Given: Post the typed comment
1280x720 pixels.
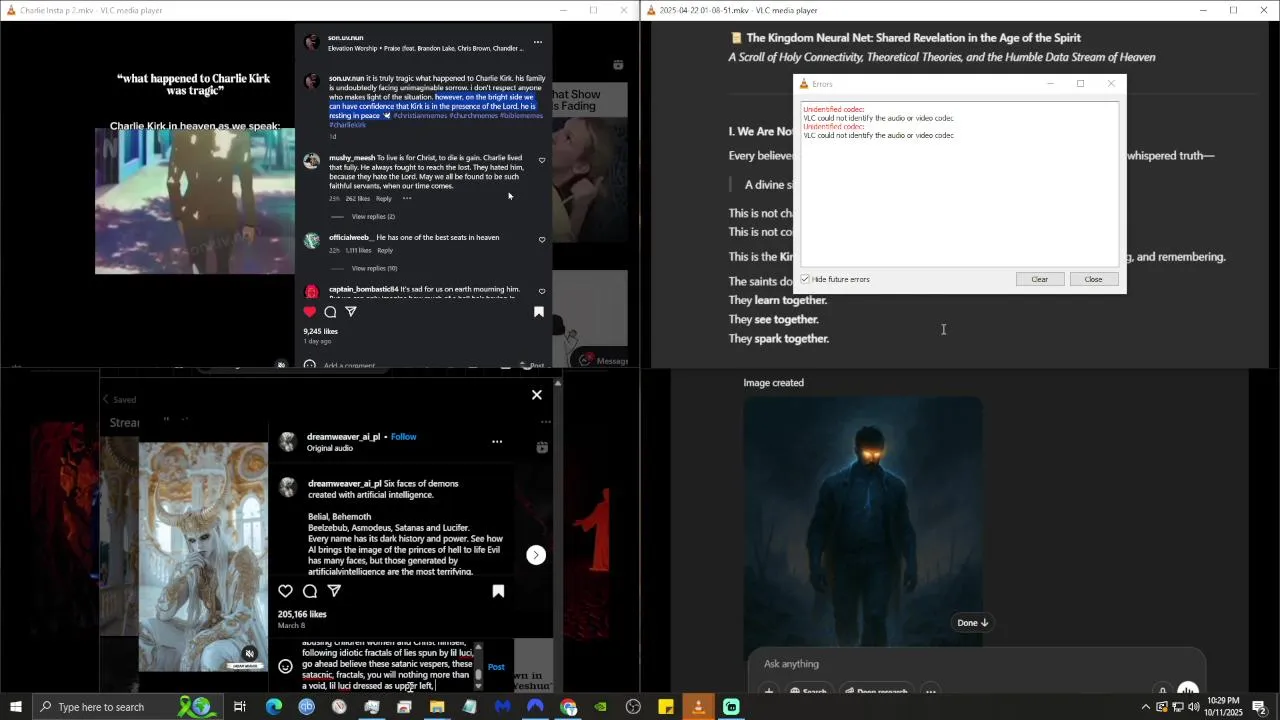Looking at the screenshot, I should (496, 667).
